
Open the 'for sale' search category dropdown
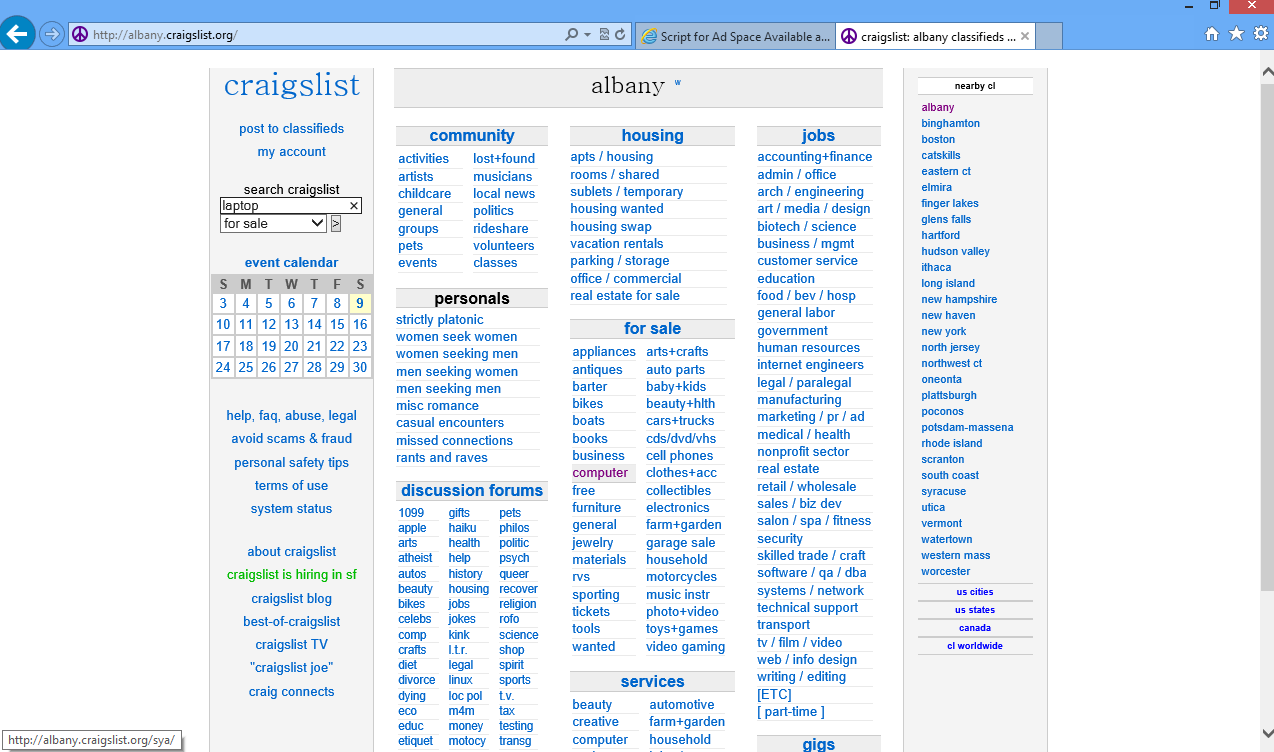tap(273, 224)
